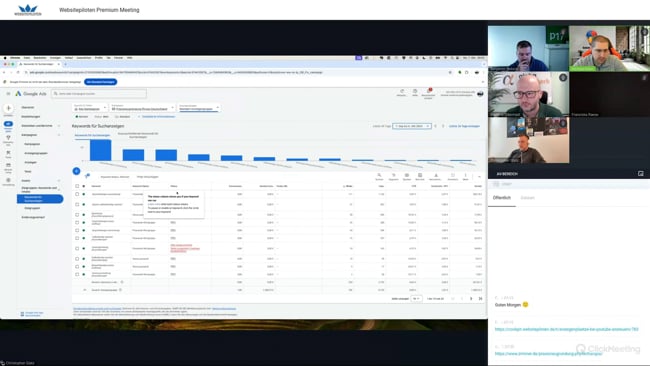This screenshot has height=366, width=650.
Task: Click the Download icon in table toolbar
Action: pos(436,175)
